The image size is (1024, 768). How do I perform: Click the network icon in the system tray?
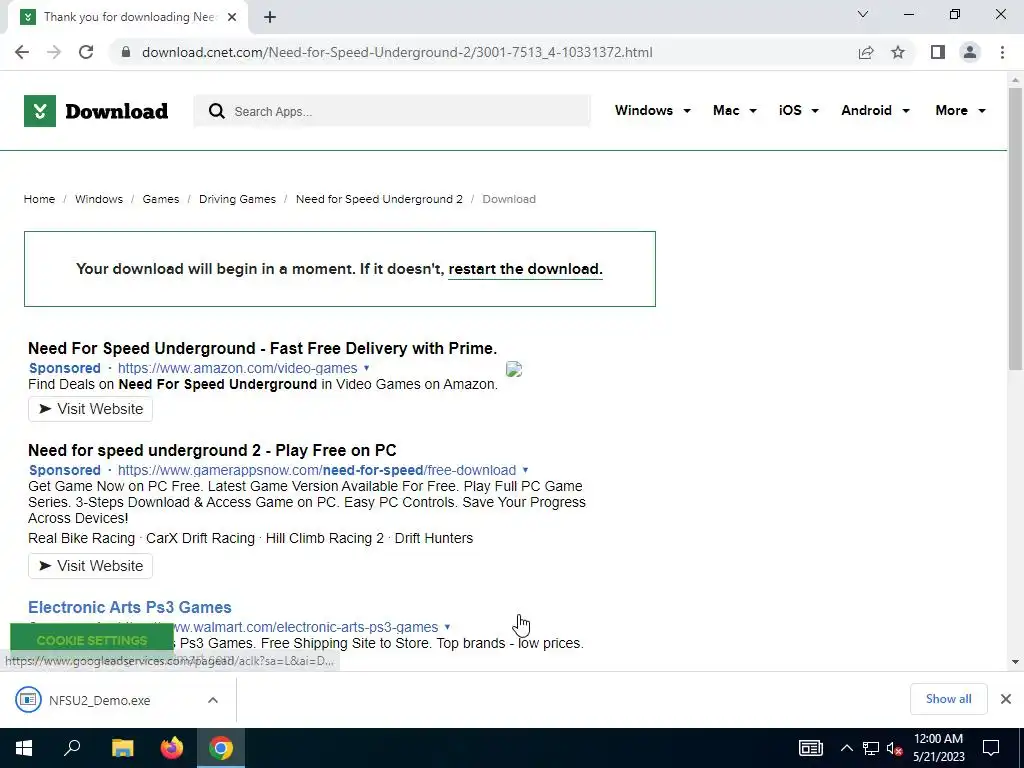(871, 748)
